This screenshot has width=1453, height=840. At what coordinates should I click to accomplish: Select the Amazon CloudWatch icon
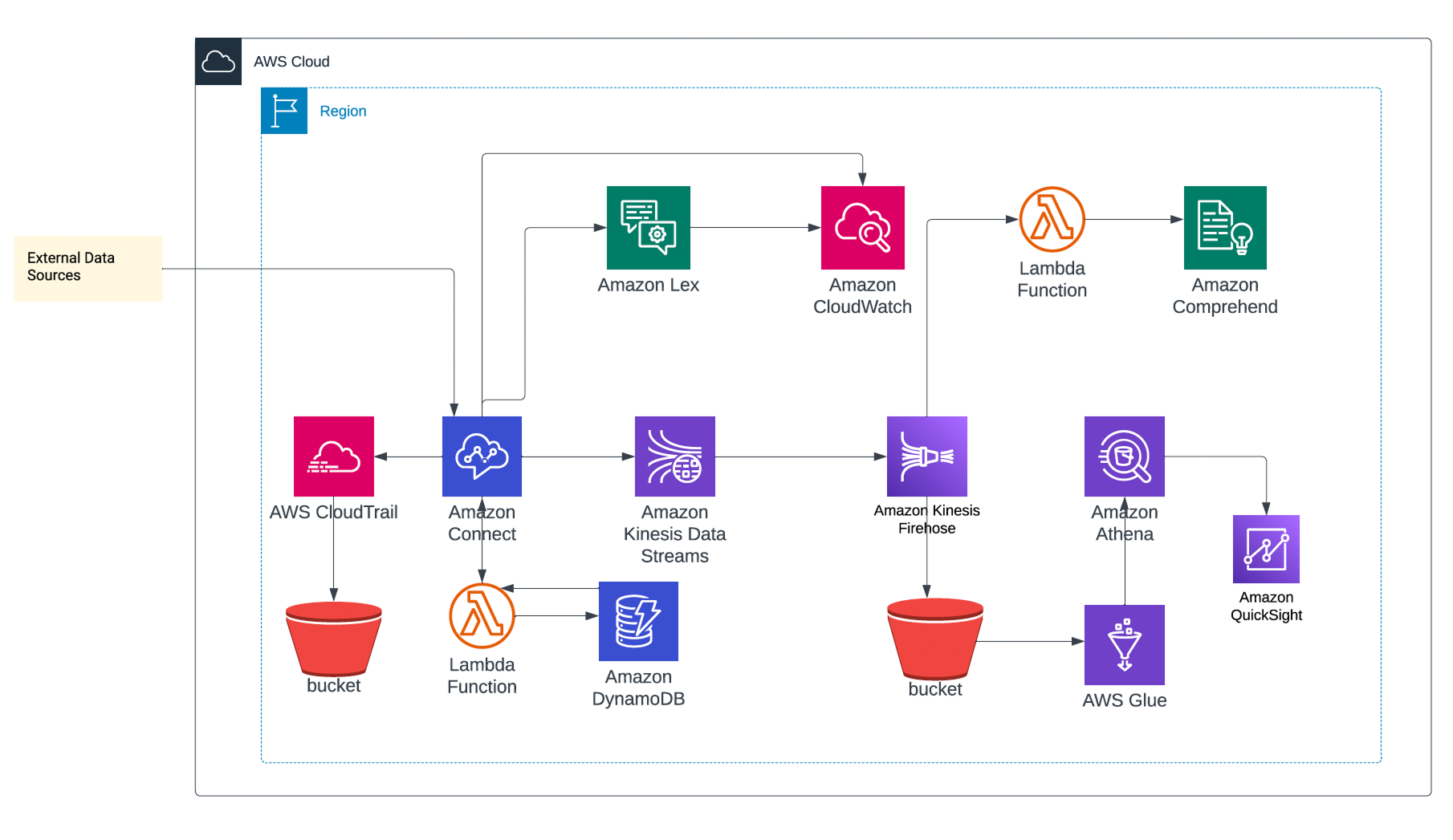pyautogui.click(x=862, y=228)
